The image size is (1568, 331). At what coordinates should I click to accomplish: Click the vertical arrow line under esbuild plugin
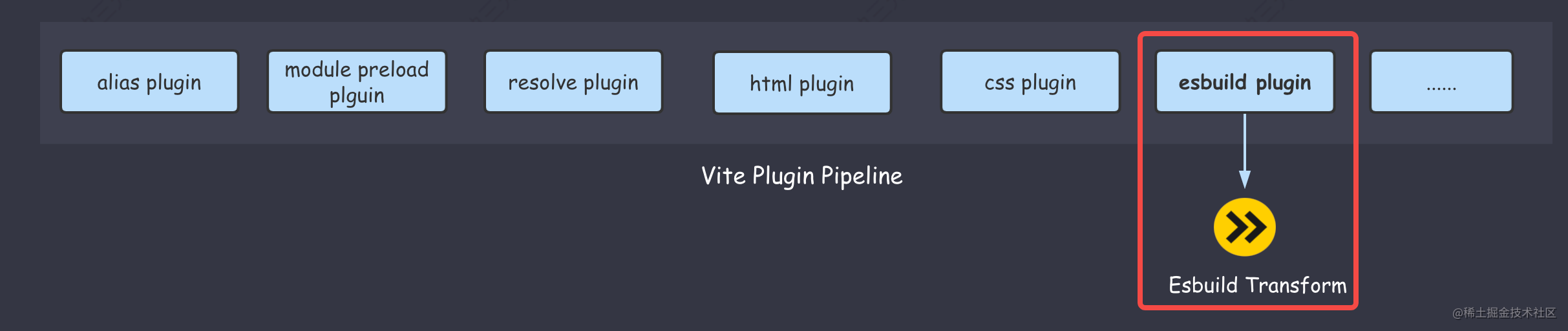(x=1245, y=141)
